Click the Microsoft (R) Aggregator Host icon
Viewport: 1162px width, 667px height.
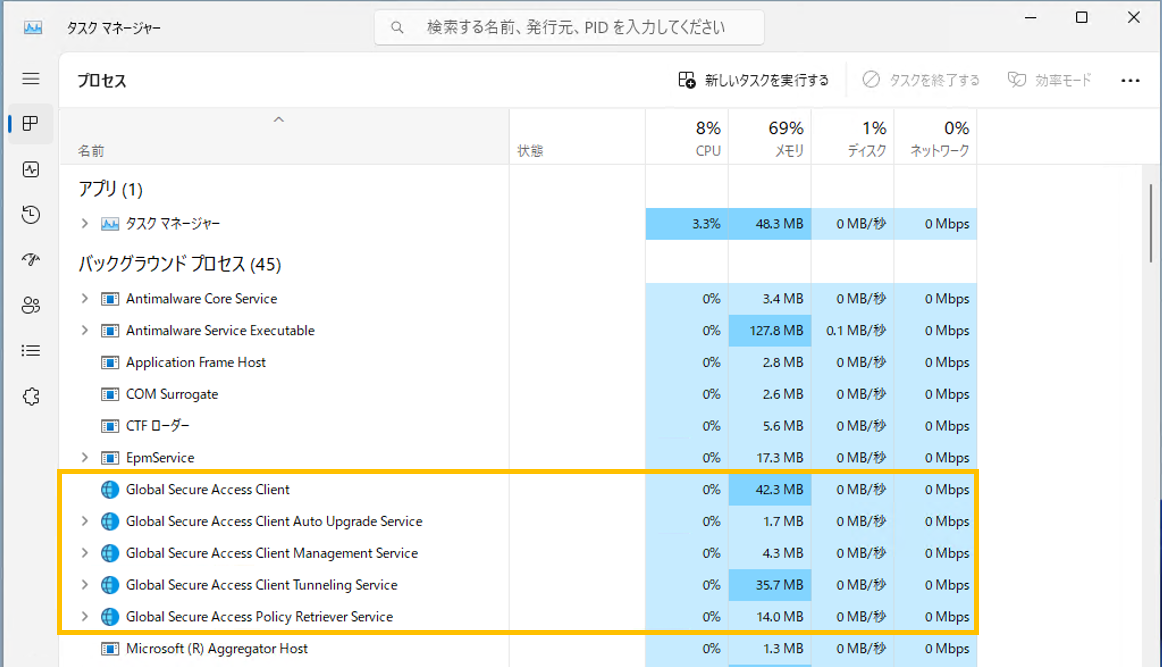110,649
